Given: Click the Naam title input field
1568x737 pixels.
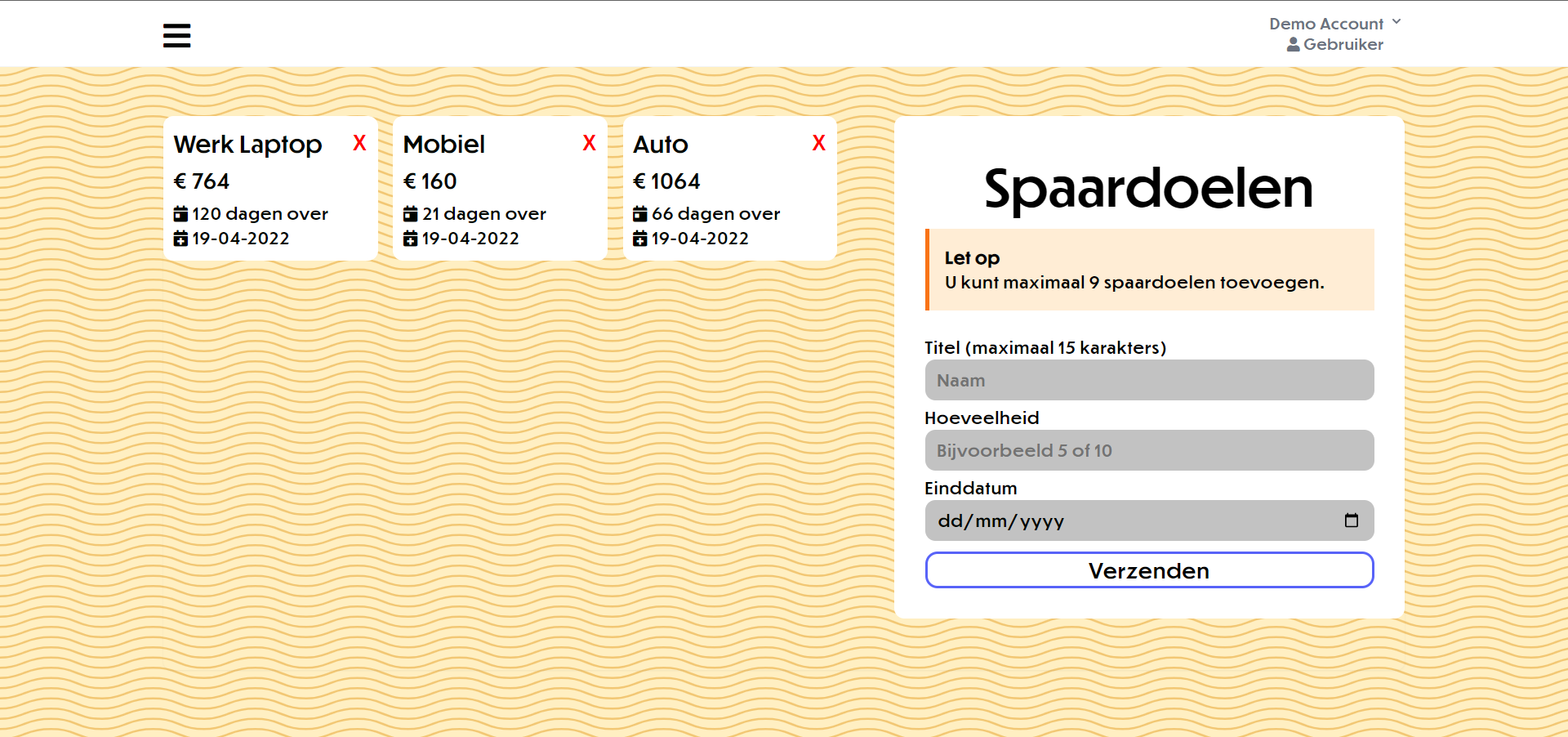Looking at the screenshot, I should tap(1149, 380).
